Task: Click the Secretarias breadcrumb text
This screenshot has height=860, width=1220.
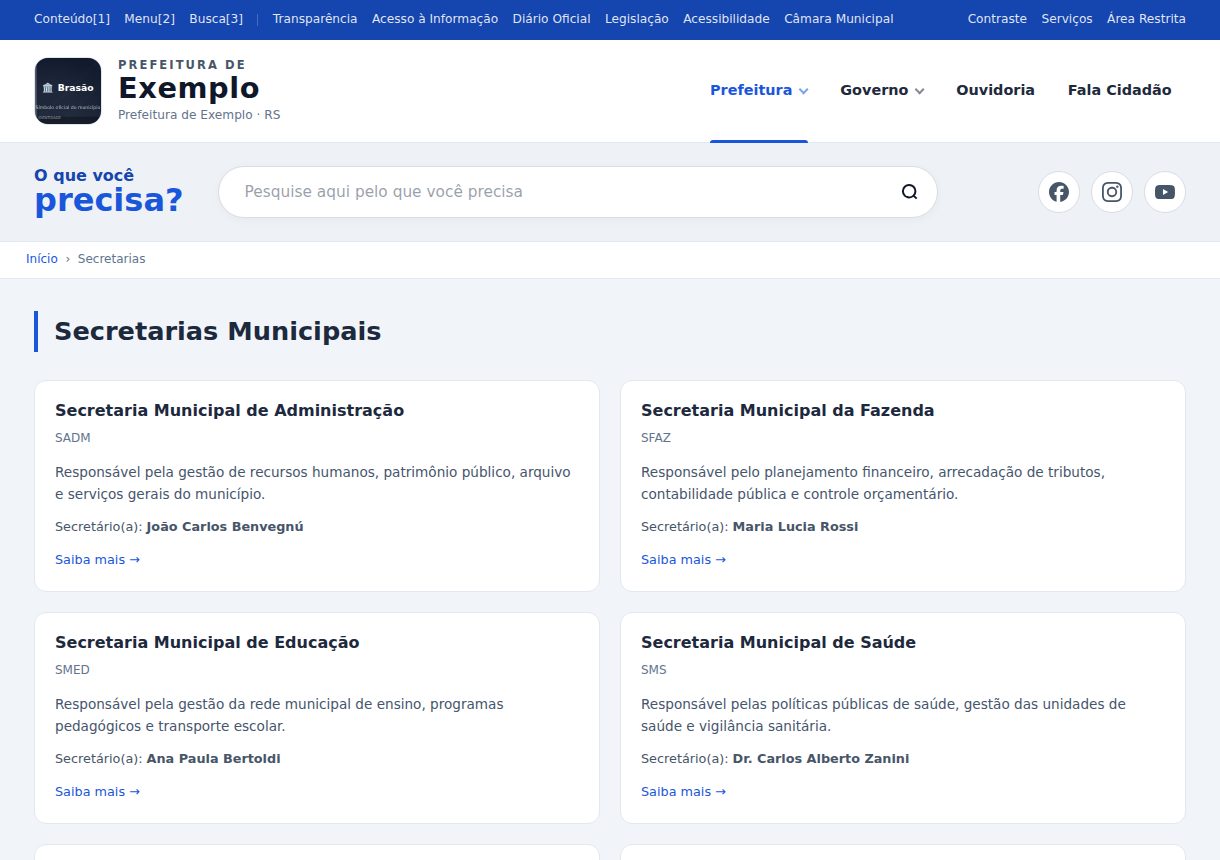Action: [x=112, y=259]
